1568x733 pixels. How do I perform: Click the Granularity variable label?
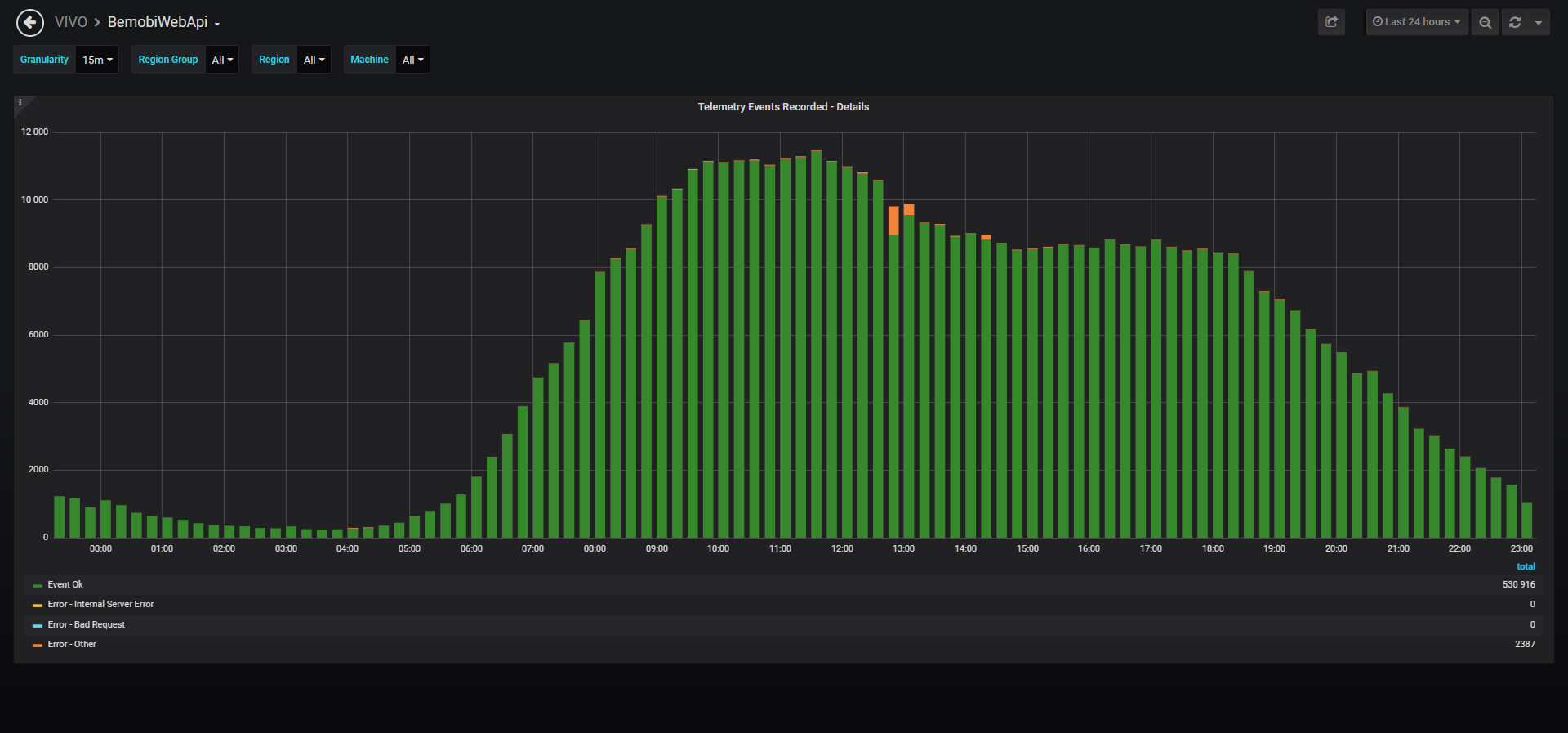pyautogui.click(x=45, y=60)
